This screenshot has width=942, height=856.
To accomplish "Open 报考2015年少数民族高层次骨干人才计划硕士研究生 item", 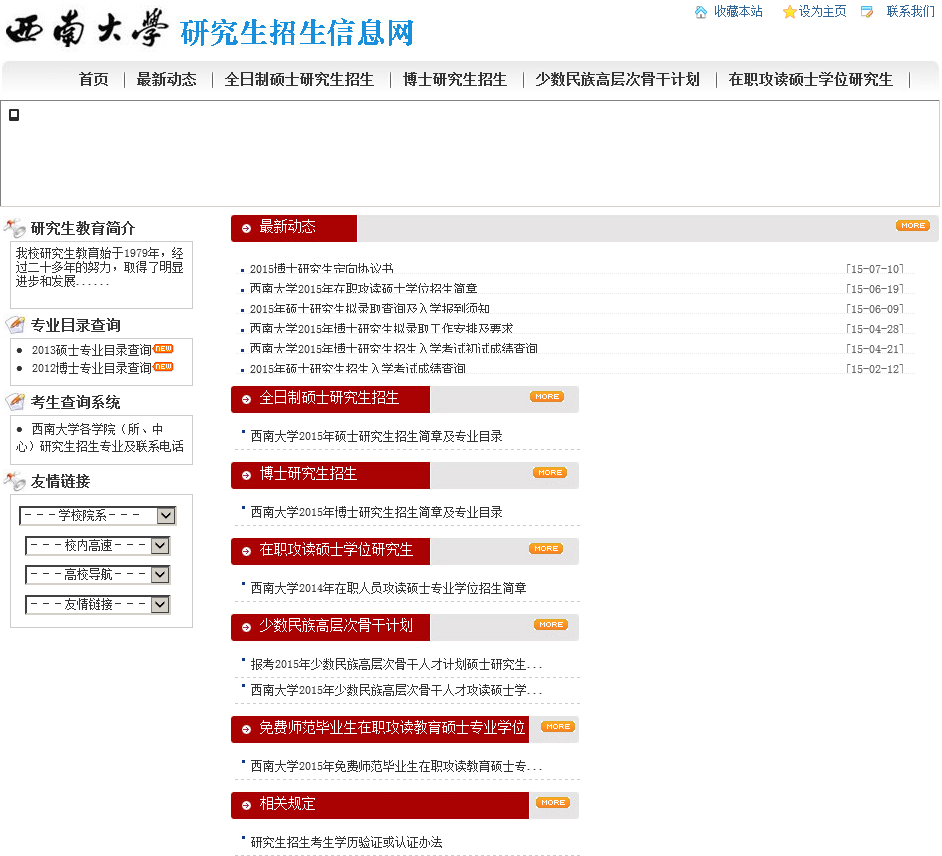I will pos(396,664).
